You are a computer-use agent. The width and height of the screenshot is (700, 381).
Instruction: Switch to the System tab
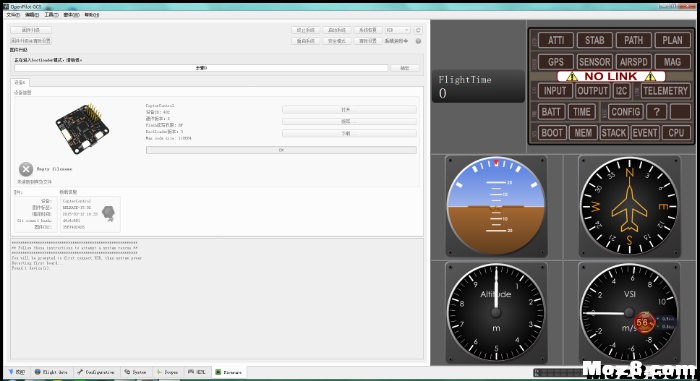click(135, 372)
